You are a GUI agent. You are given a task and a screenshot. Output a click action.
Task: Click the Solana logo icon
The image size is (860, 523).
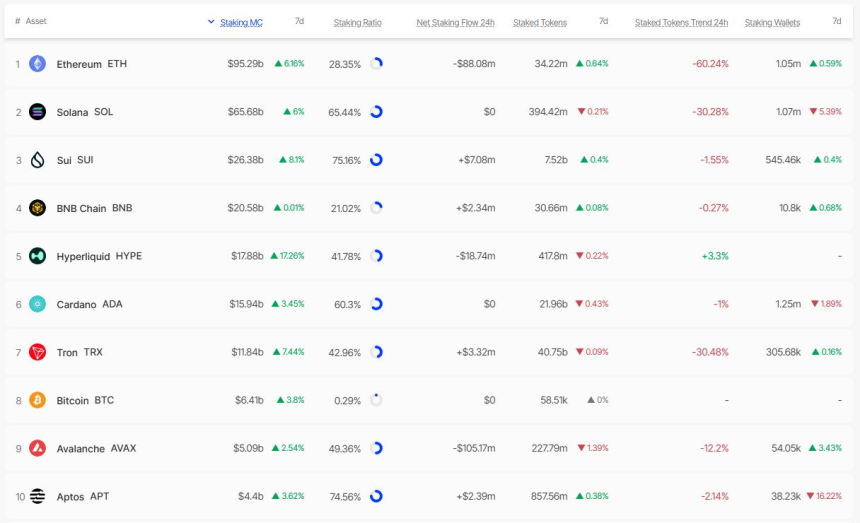tap(37, 112)
